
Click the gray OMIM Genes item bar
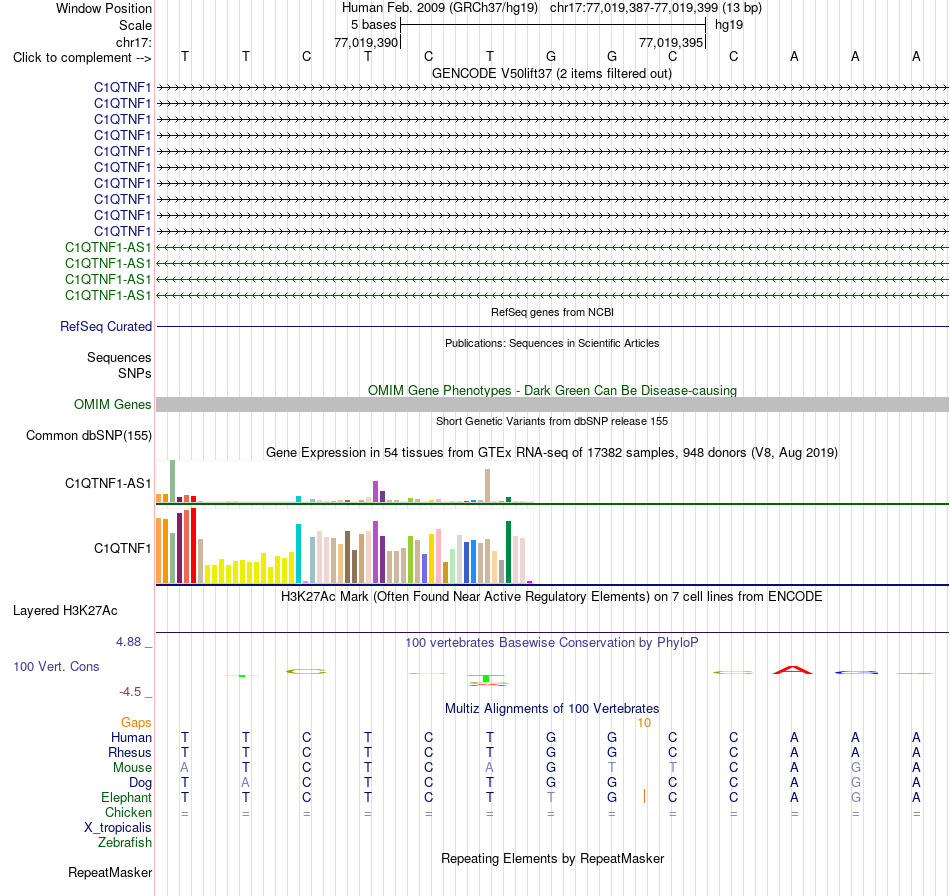click(x=552, y=405)
